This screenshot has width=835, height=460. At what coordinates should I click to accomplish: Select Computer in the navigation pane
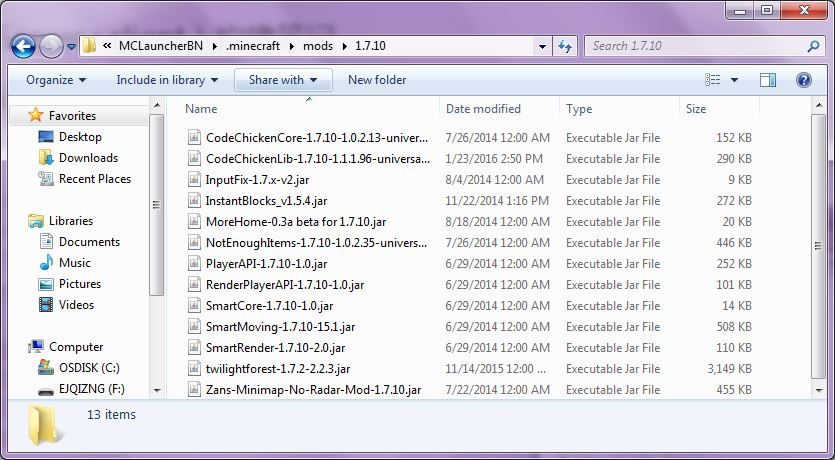[76, 347]
